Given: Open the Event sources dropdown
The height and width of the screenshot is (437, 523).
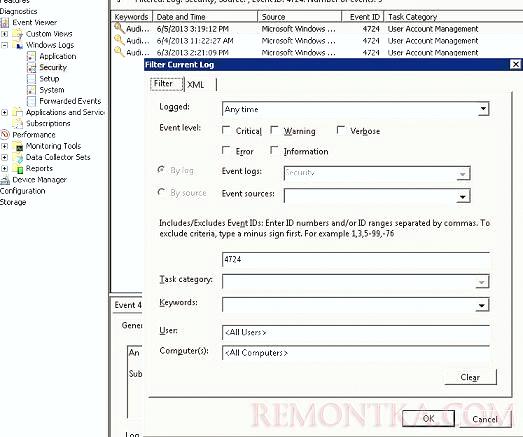Looking at the screenshot, I should coord(463,196).
